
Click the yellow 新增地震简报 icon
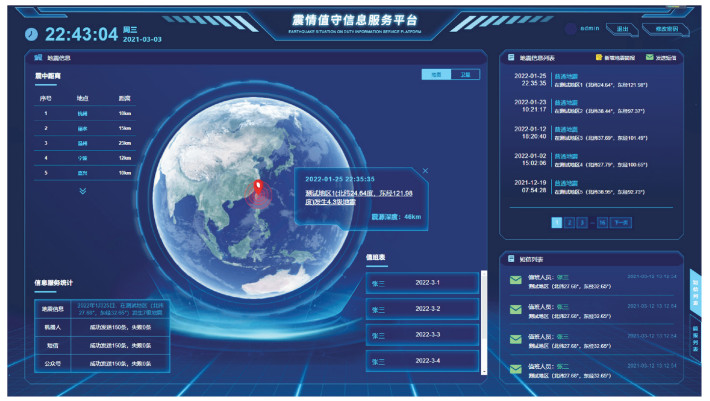(x=598, y=58)
